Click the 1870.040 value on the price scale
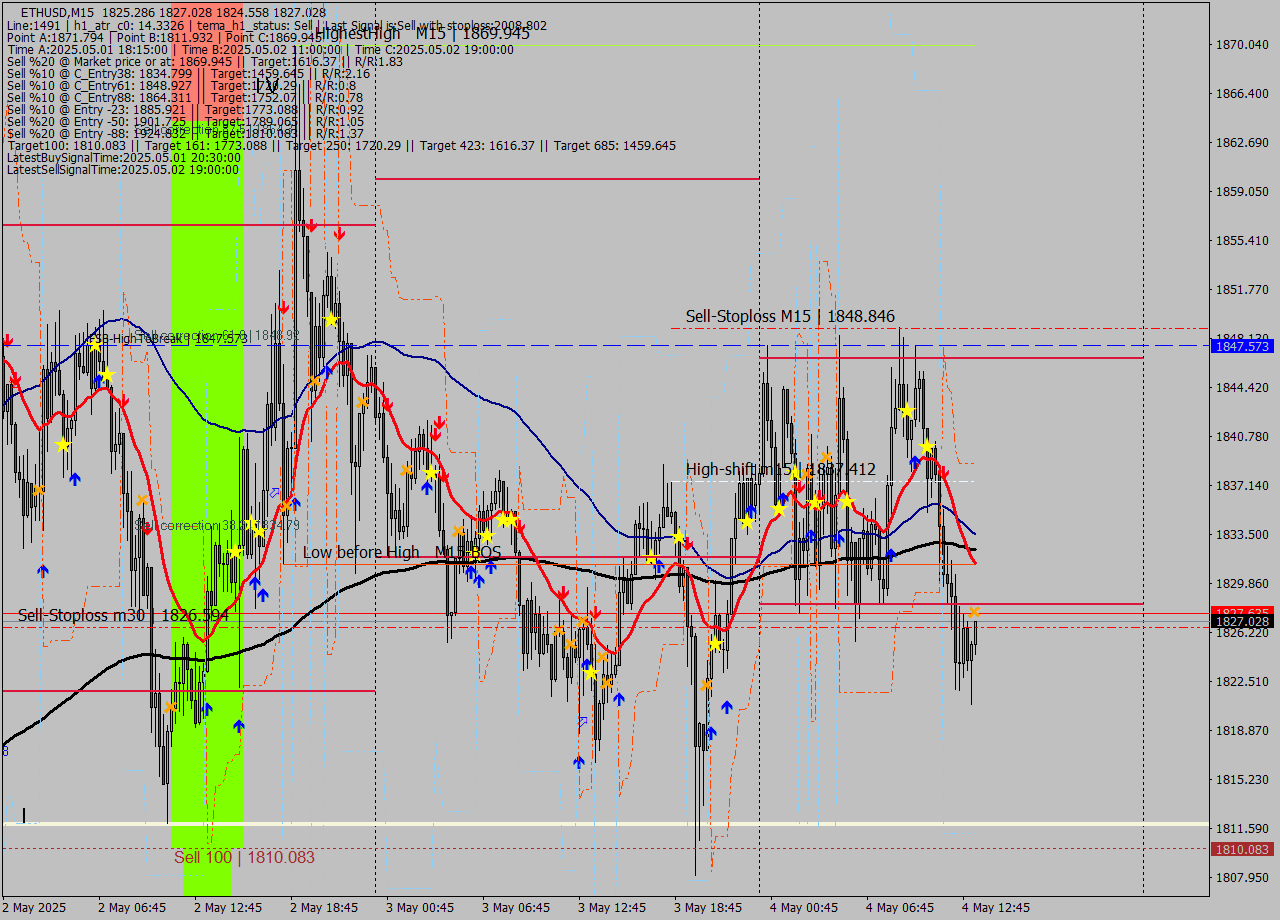 click(x=1242, y=45)
